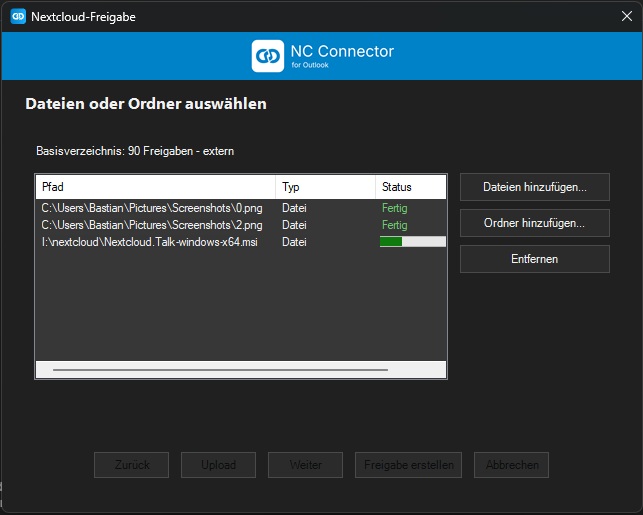Select the Screenshots\2.png file path
Screen dimensions: 643x515
(152, 225)
